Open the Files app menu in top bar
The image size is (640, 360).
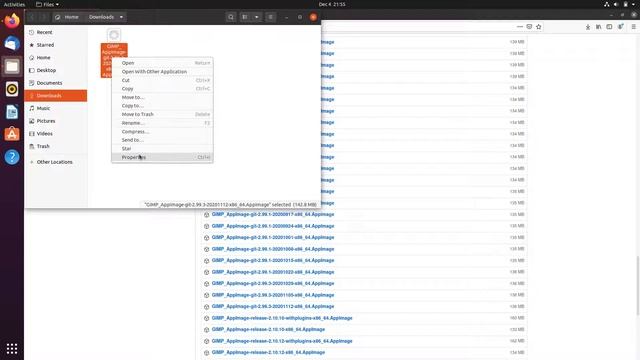(47, 4)
